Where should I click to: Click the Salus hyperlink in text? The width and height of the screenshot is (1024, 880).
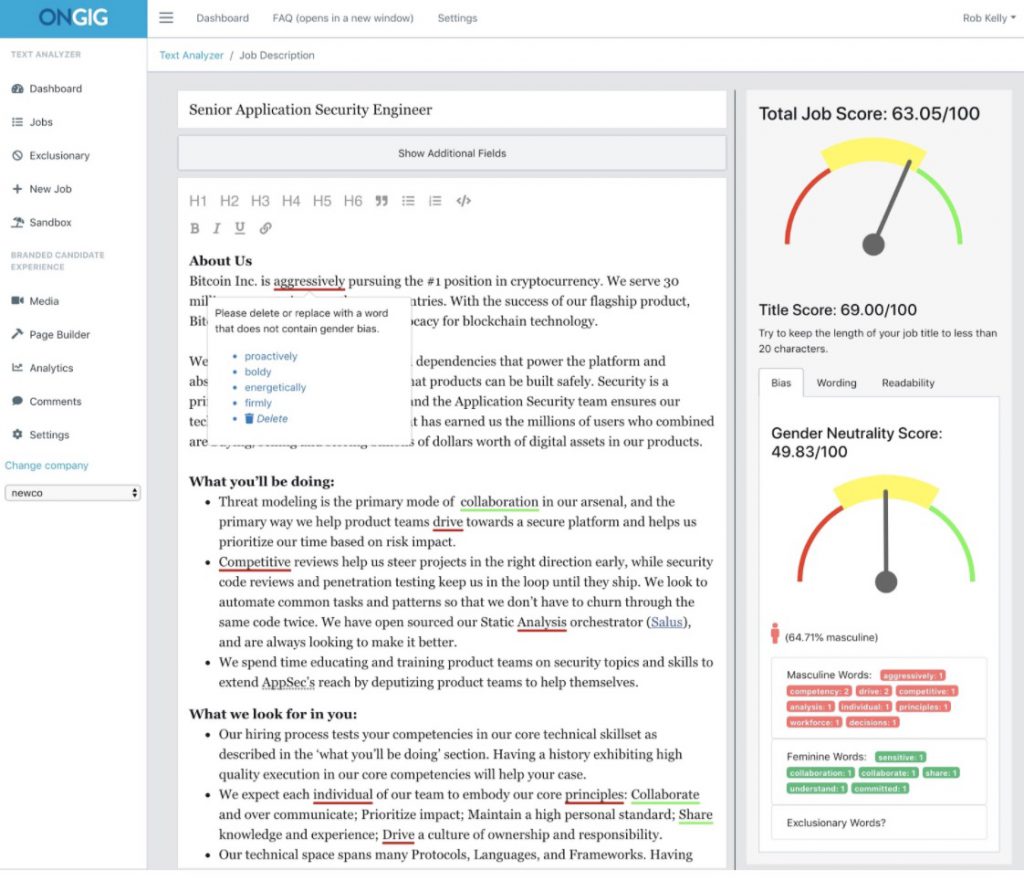[666, 622]
